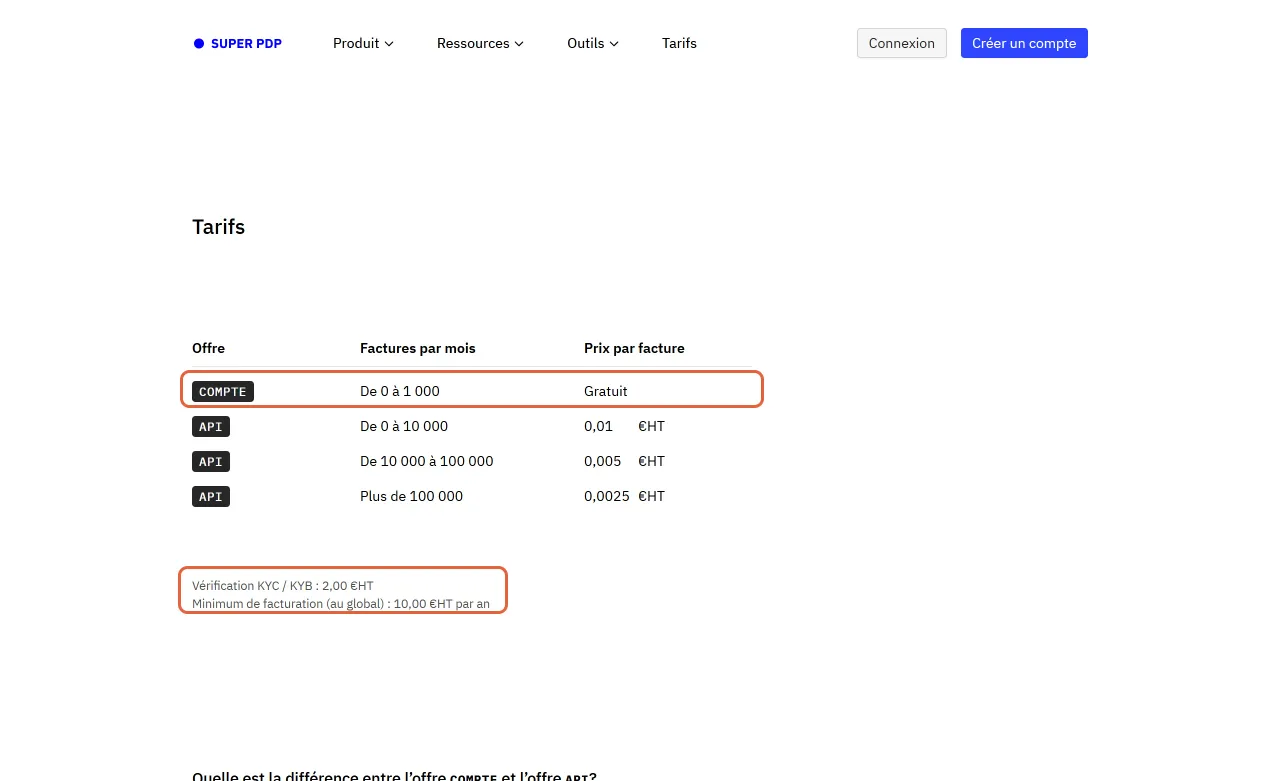Click the Factures par mois column header
The image size is (1280, 781).
coord(418,348)
